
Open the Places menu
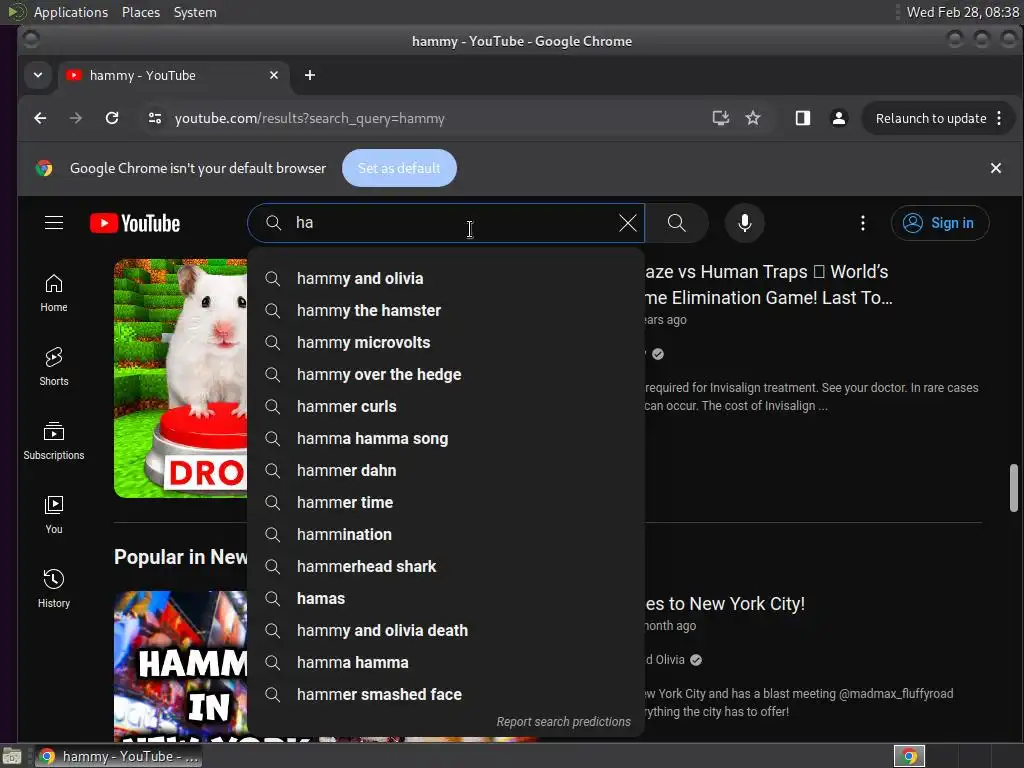pos(140,12)
